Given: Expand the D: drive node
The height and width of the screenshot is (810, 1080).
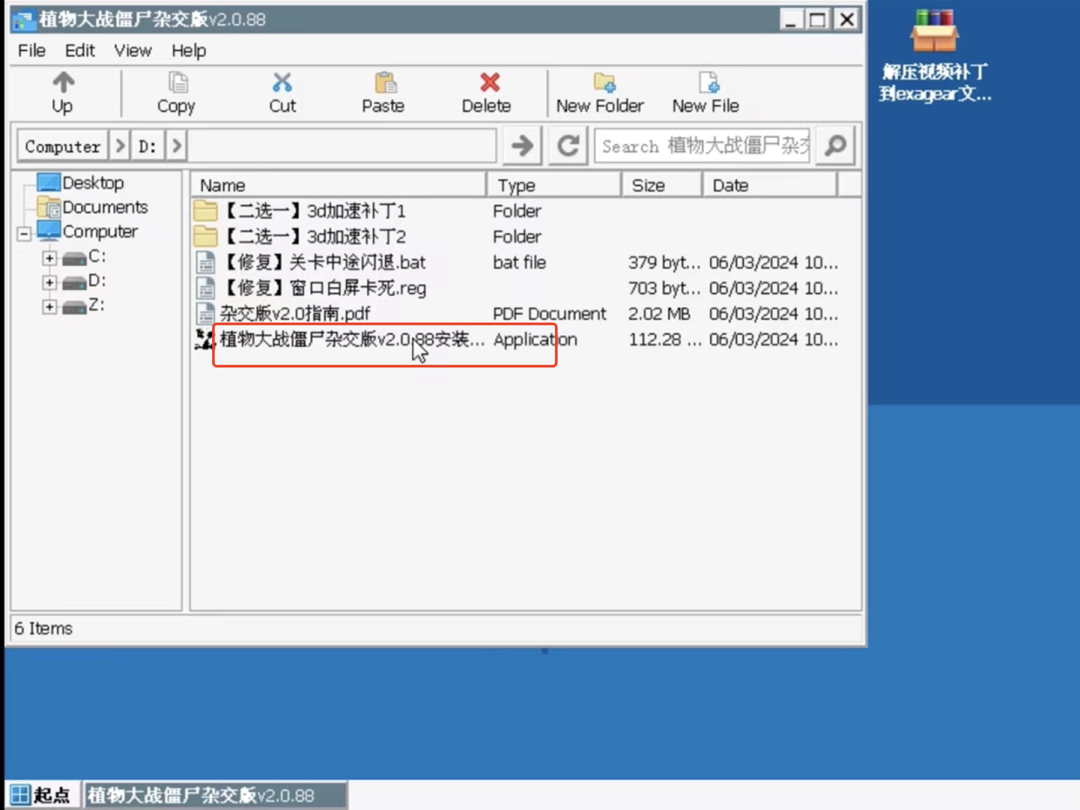Looking at the screenshot, I should click(x=49, y=282).
